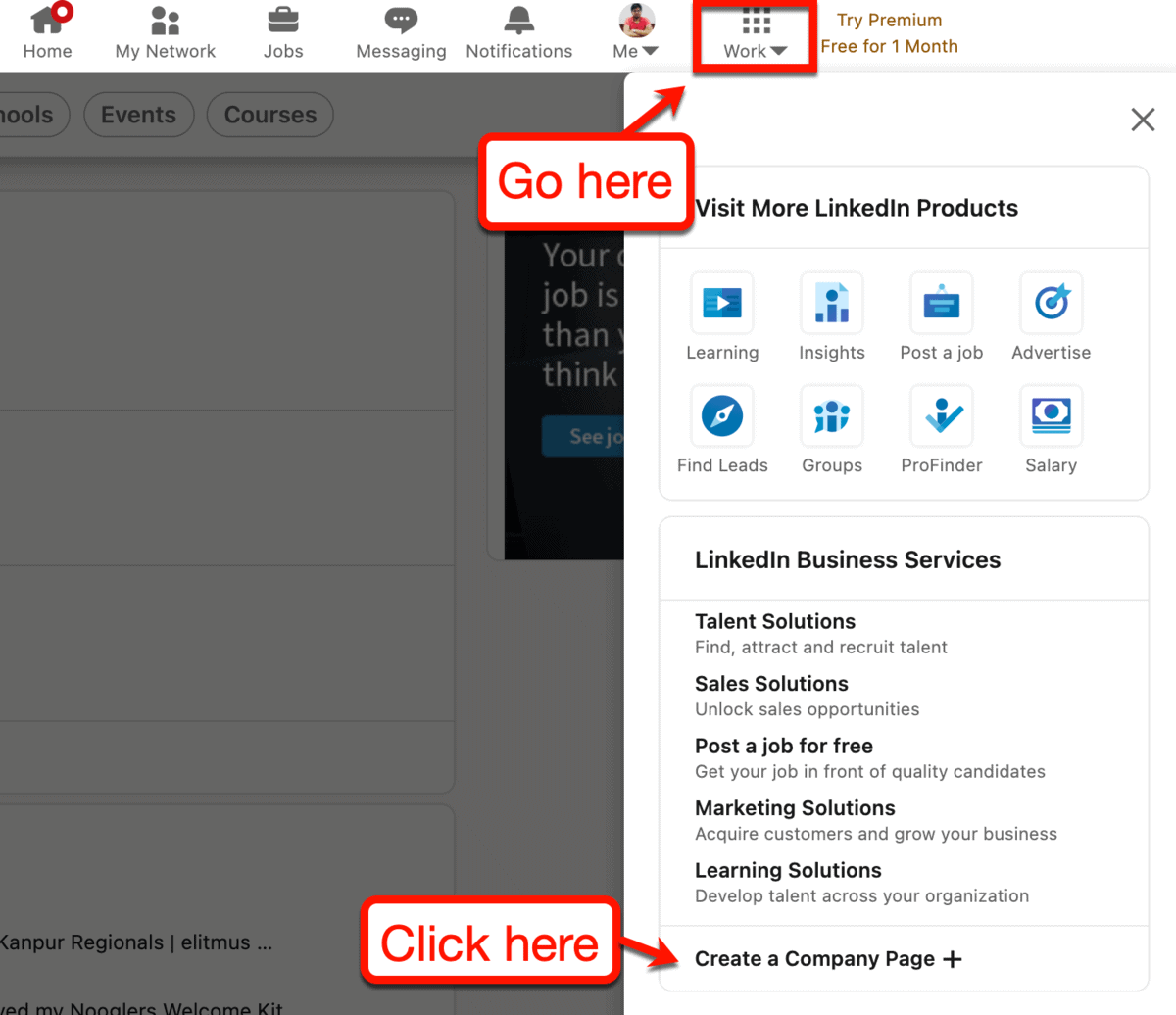
Task: Click 'Acquire customers and grow your business'
Action: click(876, 834)
